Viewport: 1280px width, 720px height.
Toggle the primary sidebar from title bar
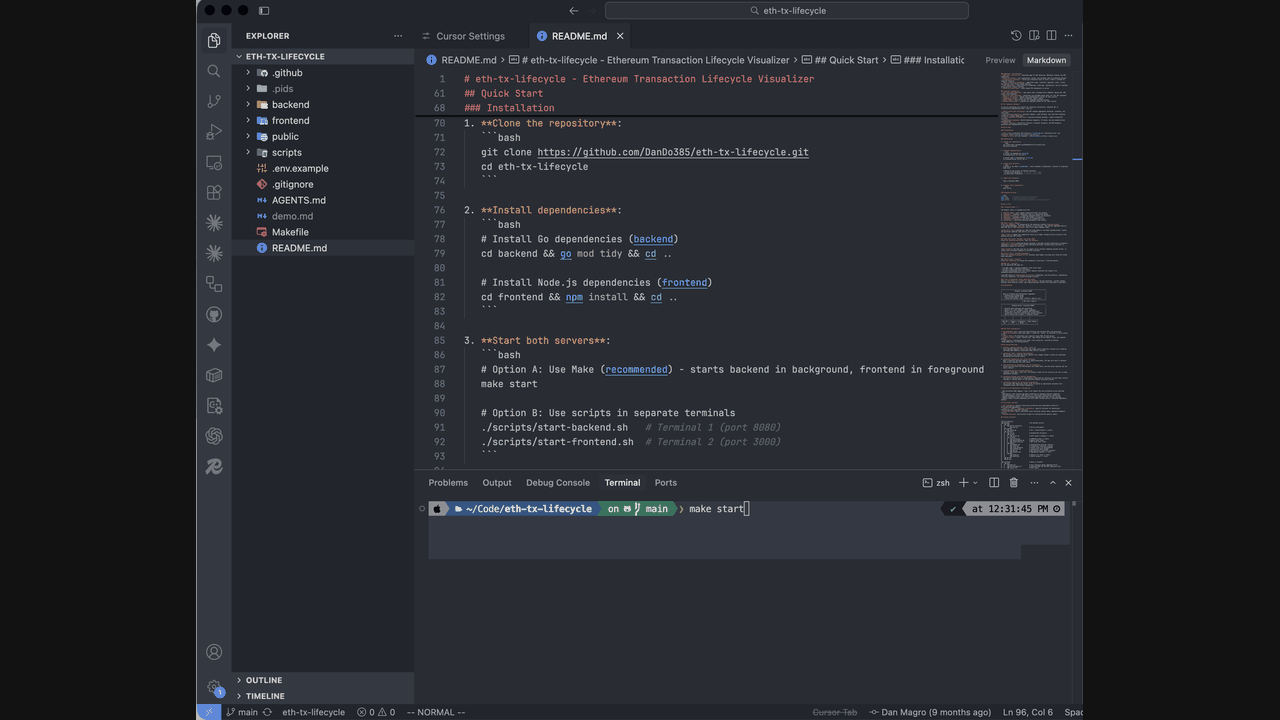coord(264,10)
